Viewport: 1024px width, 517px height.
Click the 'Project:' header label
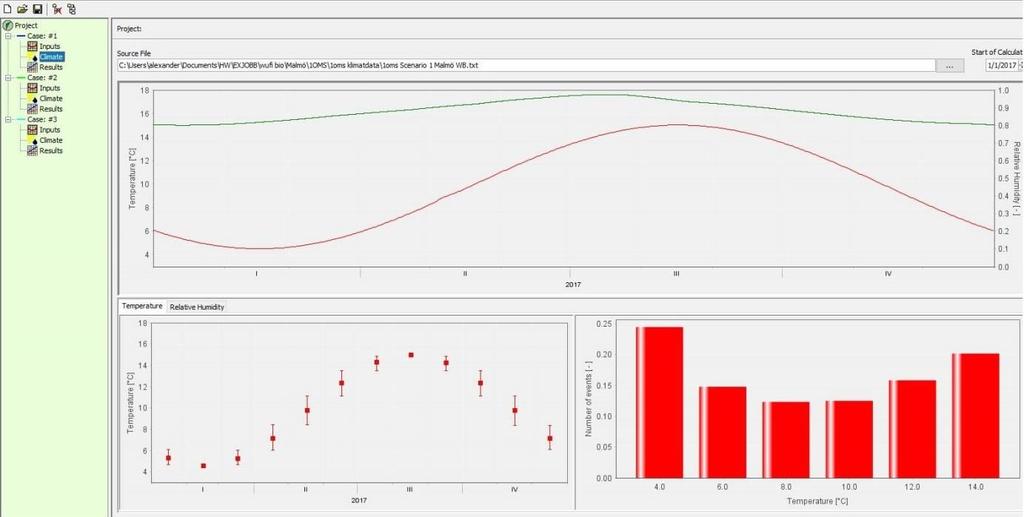tap(129, 29)
